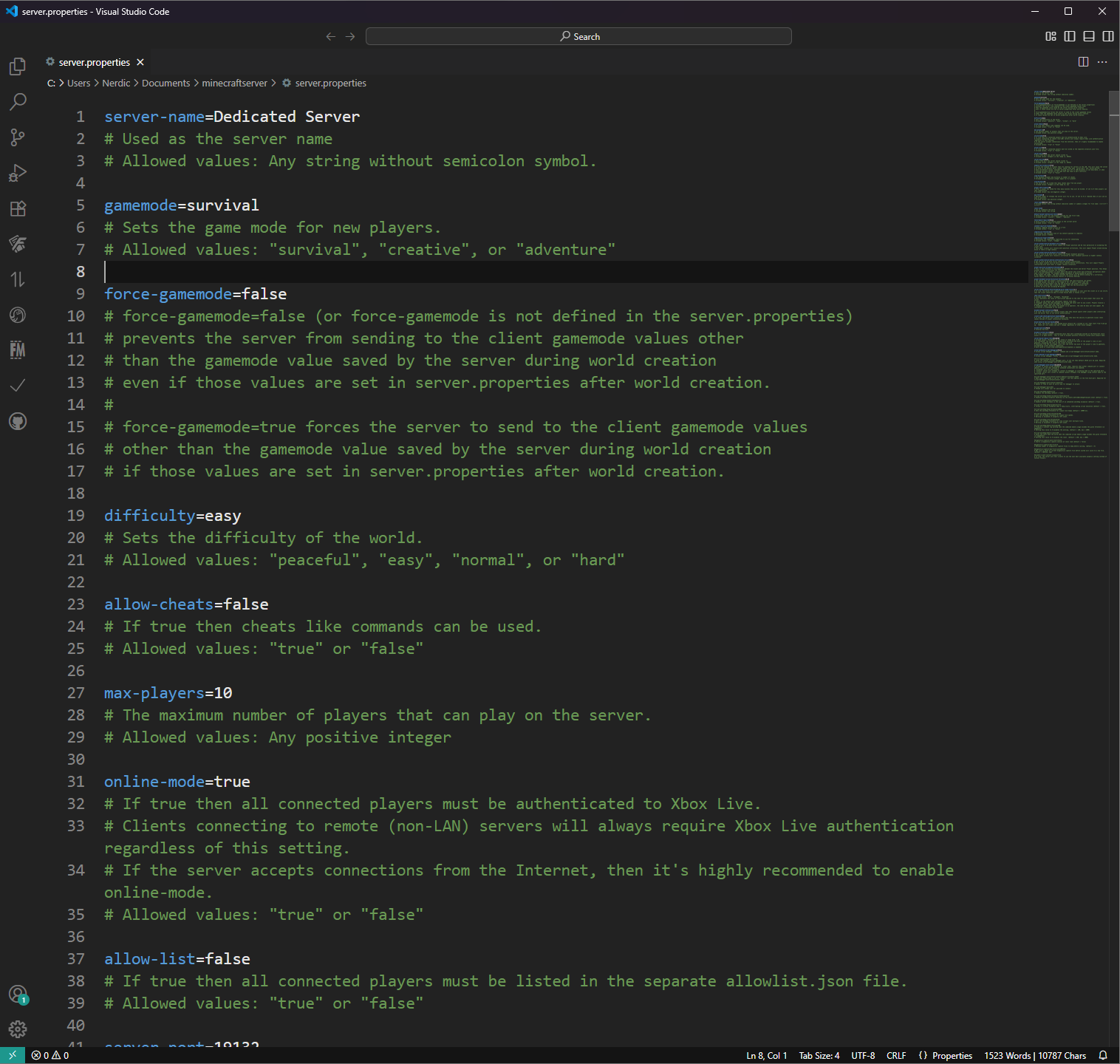Toggle the secondary side bar layout button
This screenshot has height=1064, width=1120.
1107,36
